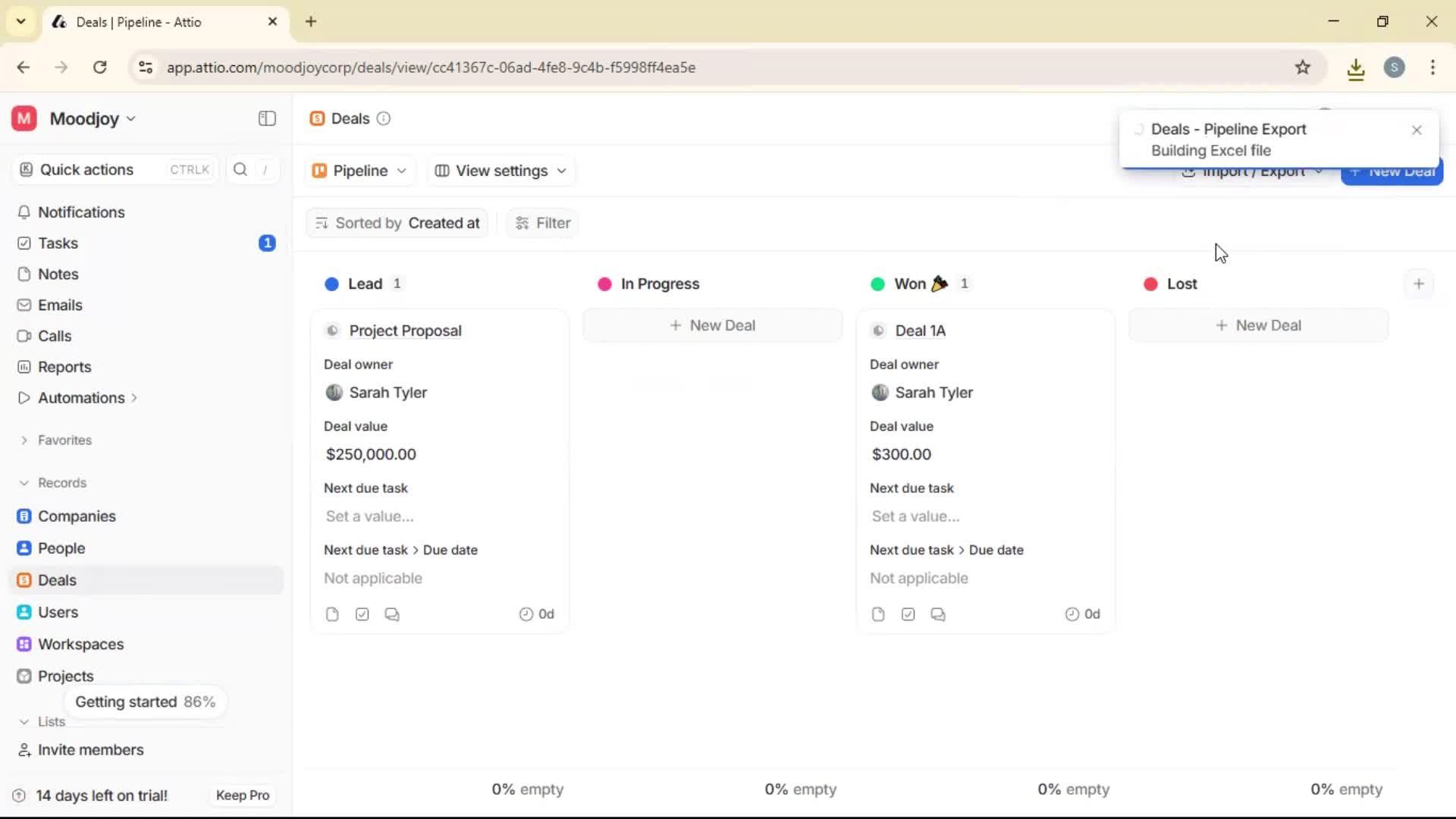Switch to the Deals sidebar item
This screenshot has height=819, width=1456.
[x=55, y=580]
